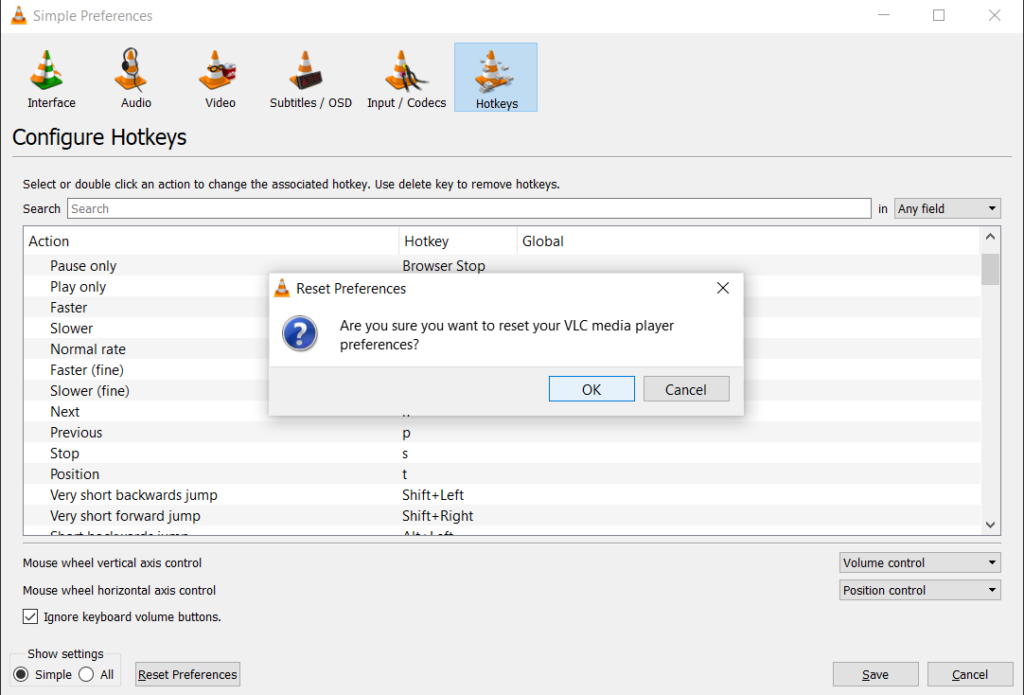This screenshot has height=695, width=1024.
Task: Open the Video preferences section
Action: pos(218,77)
